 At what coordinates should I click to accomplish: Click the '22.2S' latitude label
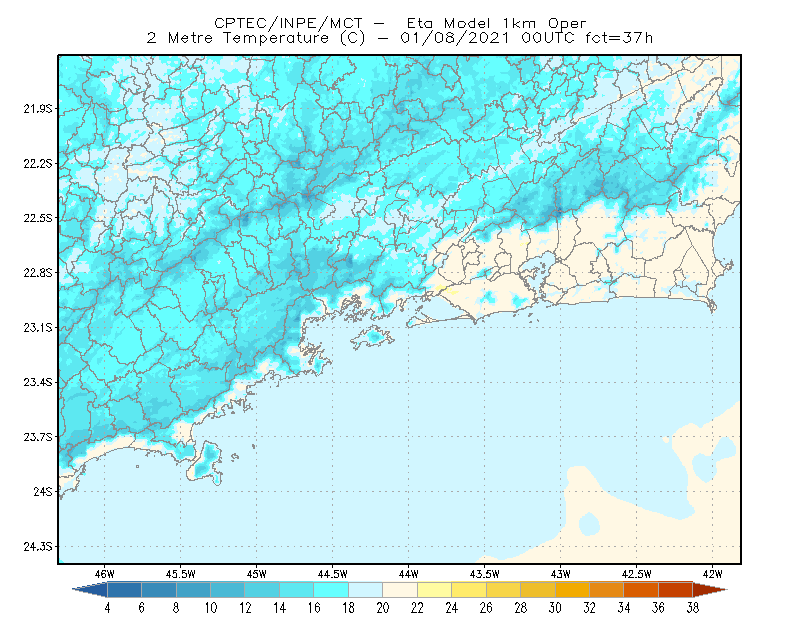pos(38,163)
